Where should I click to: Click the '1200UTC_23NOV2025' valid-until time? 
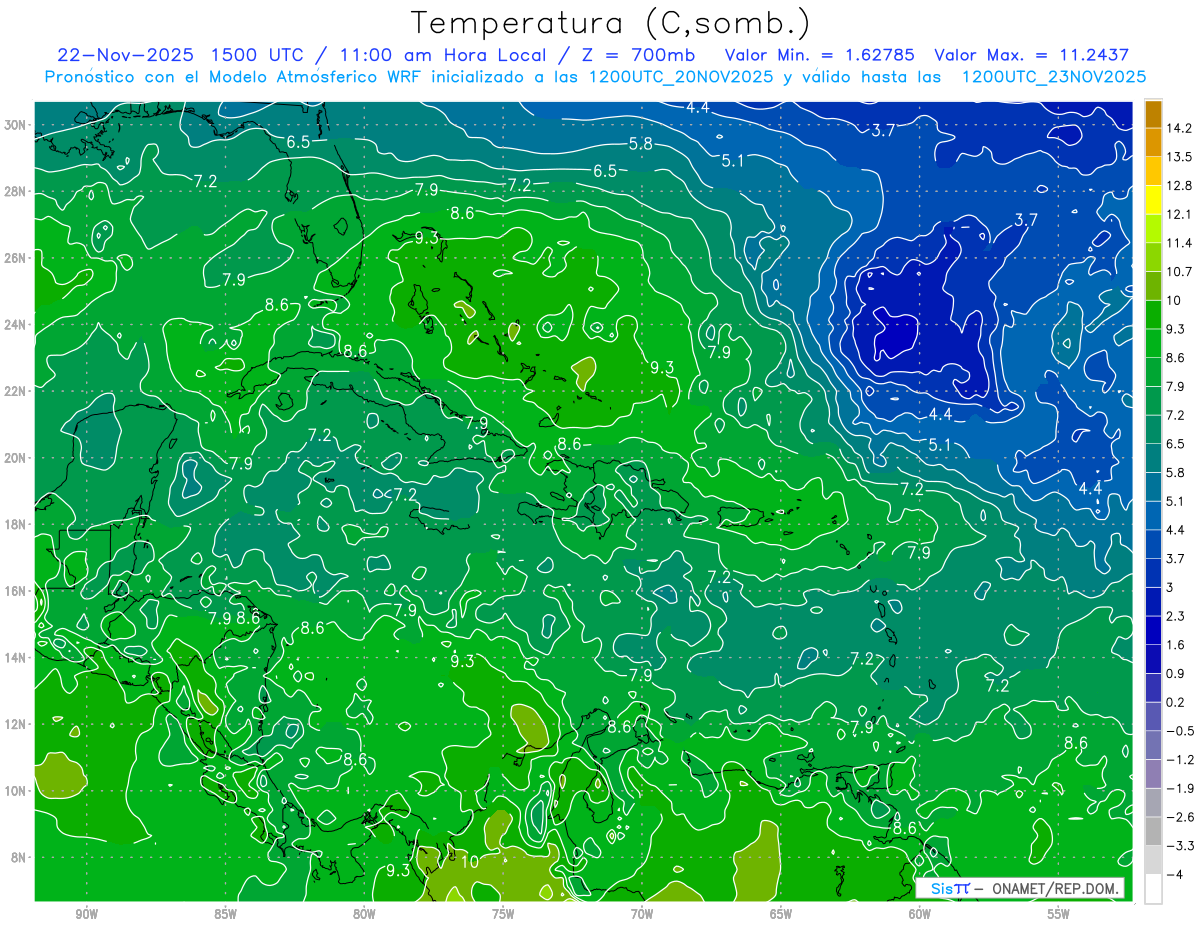point(1053,76)
